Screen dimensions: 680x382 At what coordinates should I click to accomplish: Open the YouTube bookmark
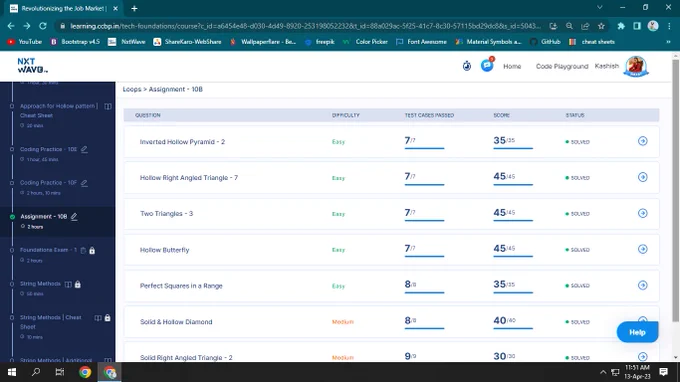click(x=25, y=42)
